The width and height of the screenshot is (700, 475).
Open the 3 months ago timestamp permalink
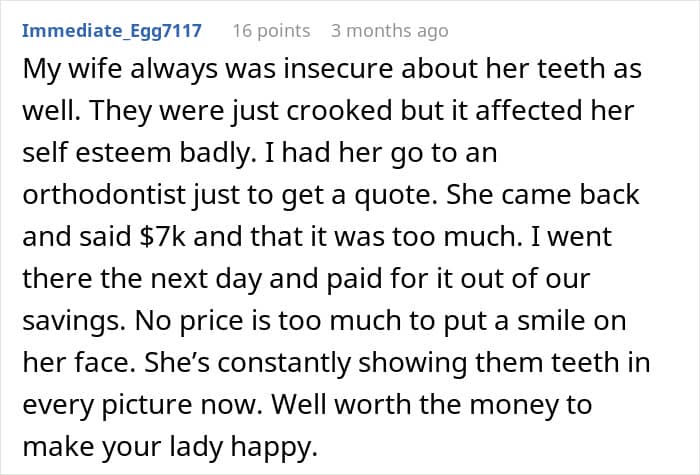(x=390, y=31)
